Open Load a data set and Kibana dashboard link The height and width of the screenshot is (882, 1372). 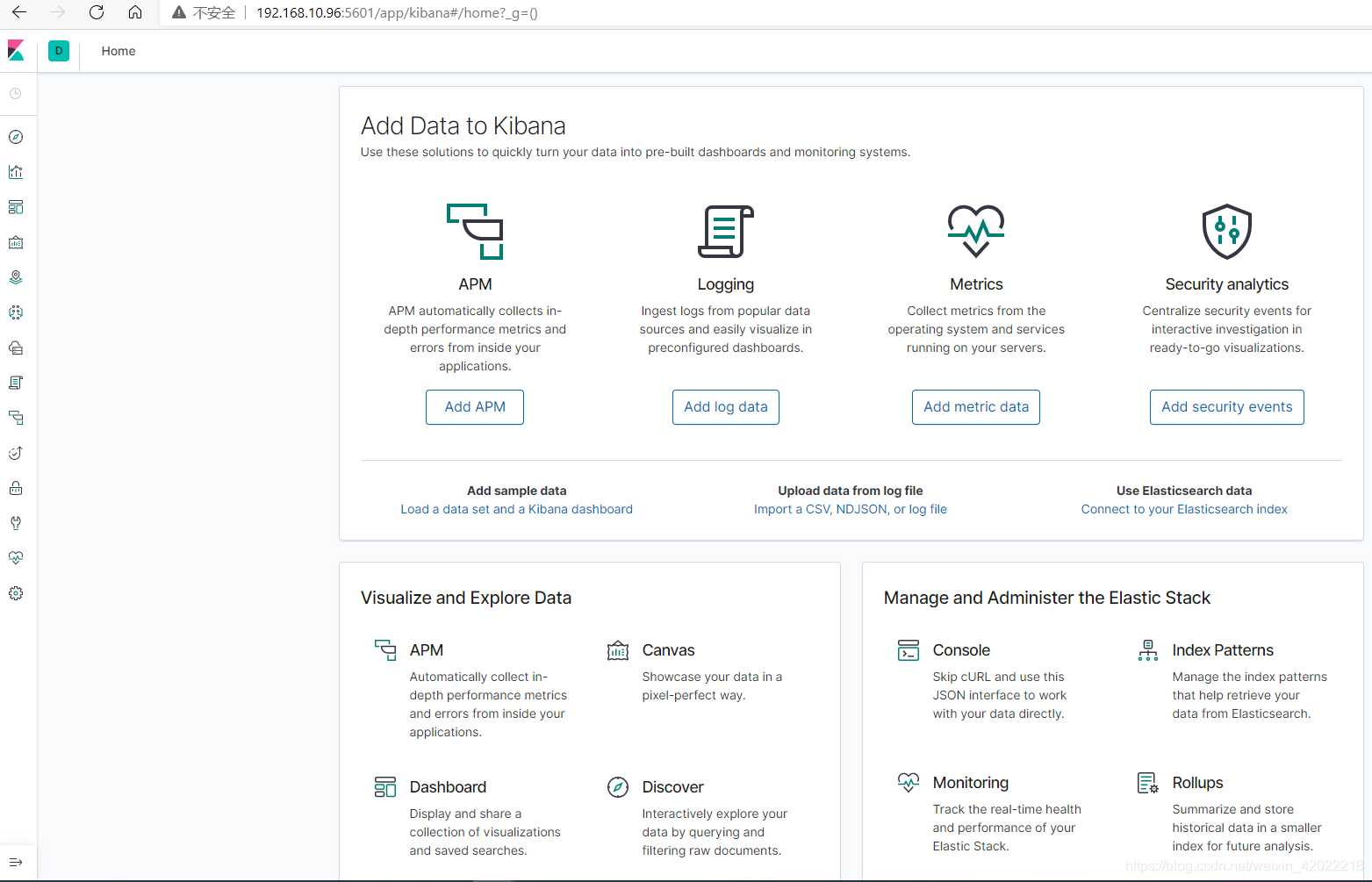point(516,509)
